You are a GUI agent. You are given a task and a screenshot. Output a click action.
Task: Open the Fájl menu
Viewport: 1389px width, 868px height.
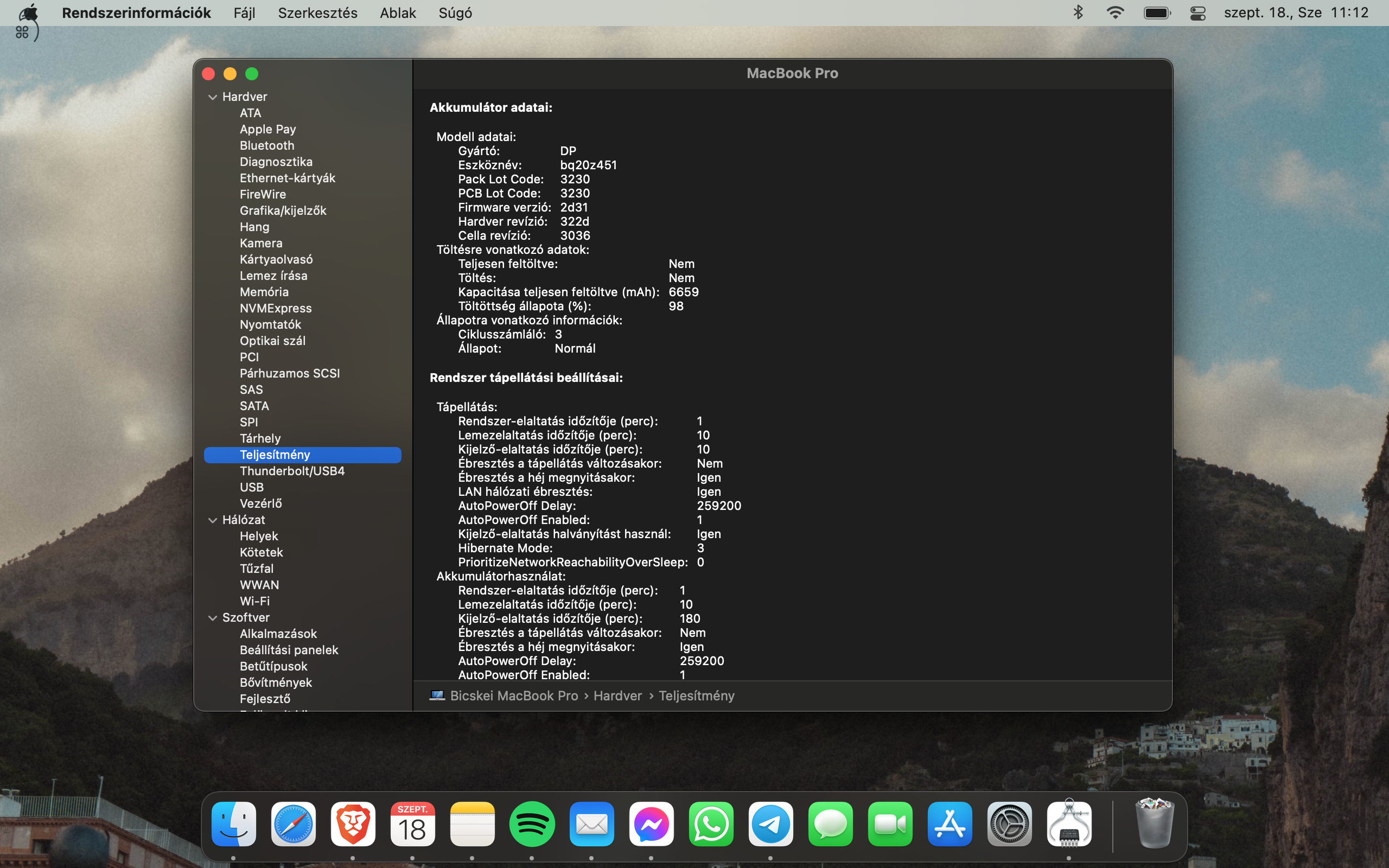(245, 12)
